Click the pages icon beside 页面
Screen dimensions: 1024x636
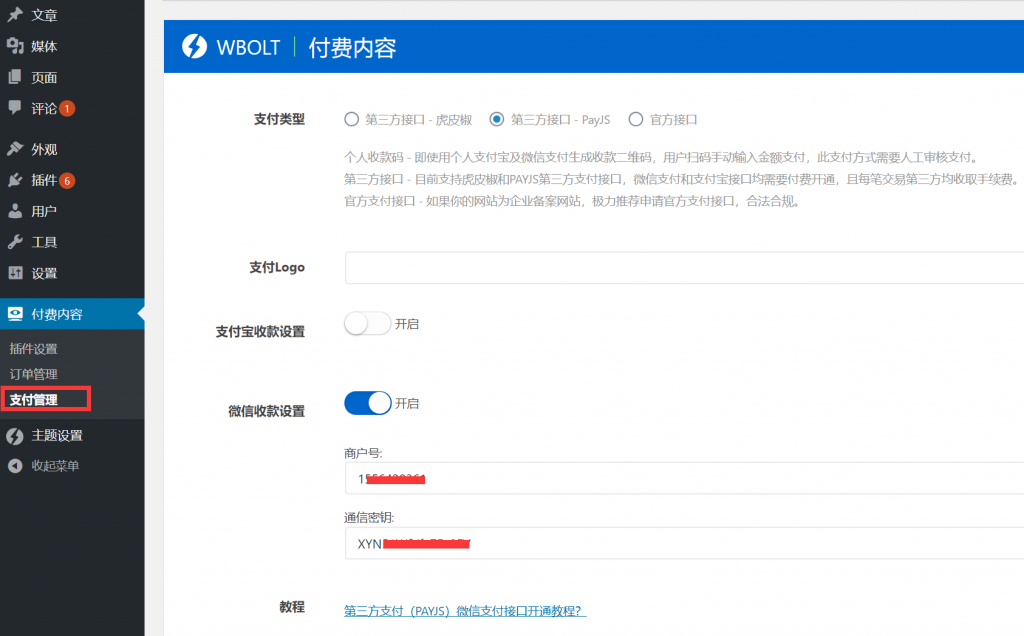pos(15,77)
